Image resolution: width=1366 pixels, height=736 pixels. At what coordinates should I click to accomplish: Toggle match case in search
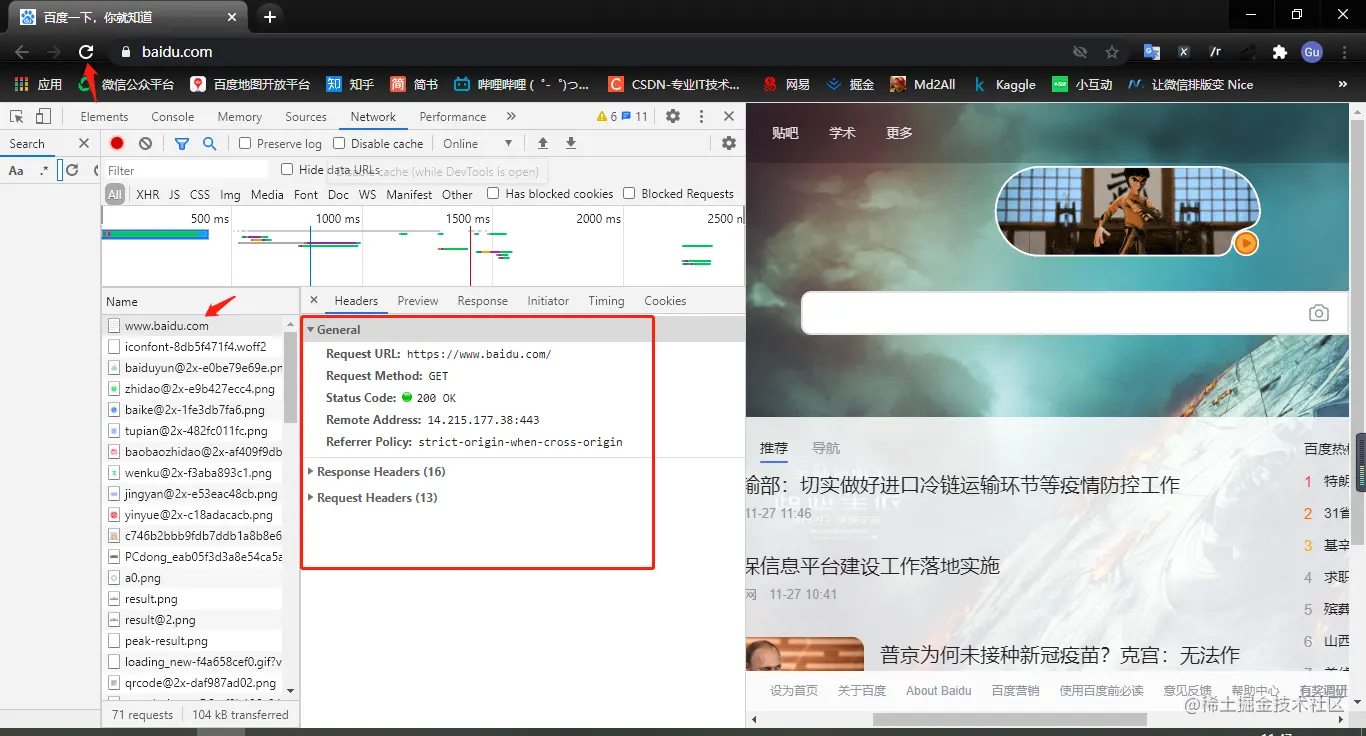(x=16, y=170)
